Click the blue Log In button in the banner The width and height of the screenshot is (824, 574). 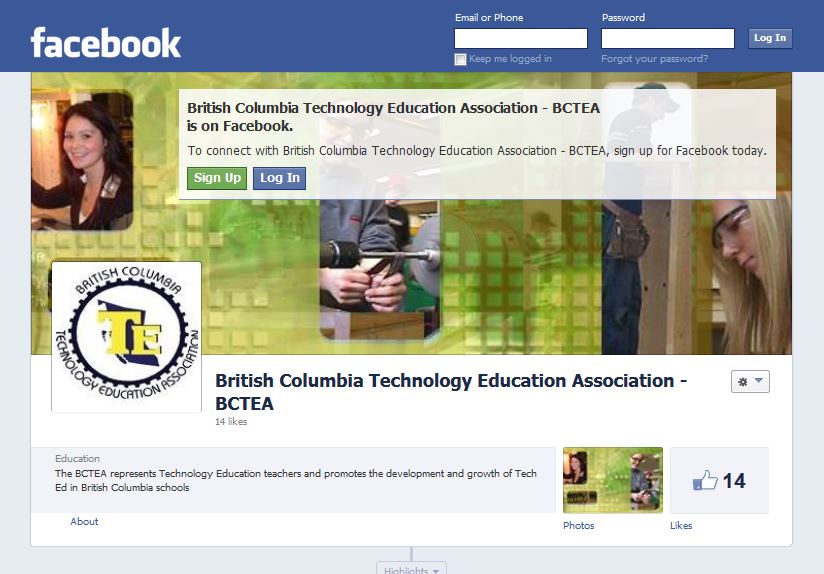click(x=280, y=178)
